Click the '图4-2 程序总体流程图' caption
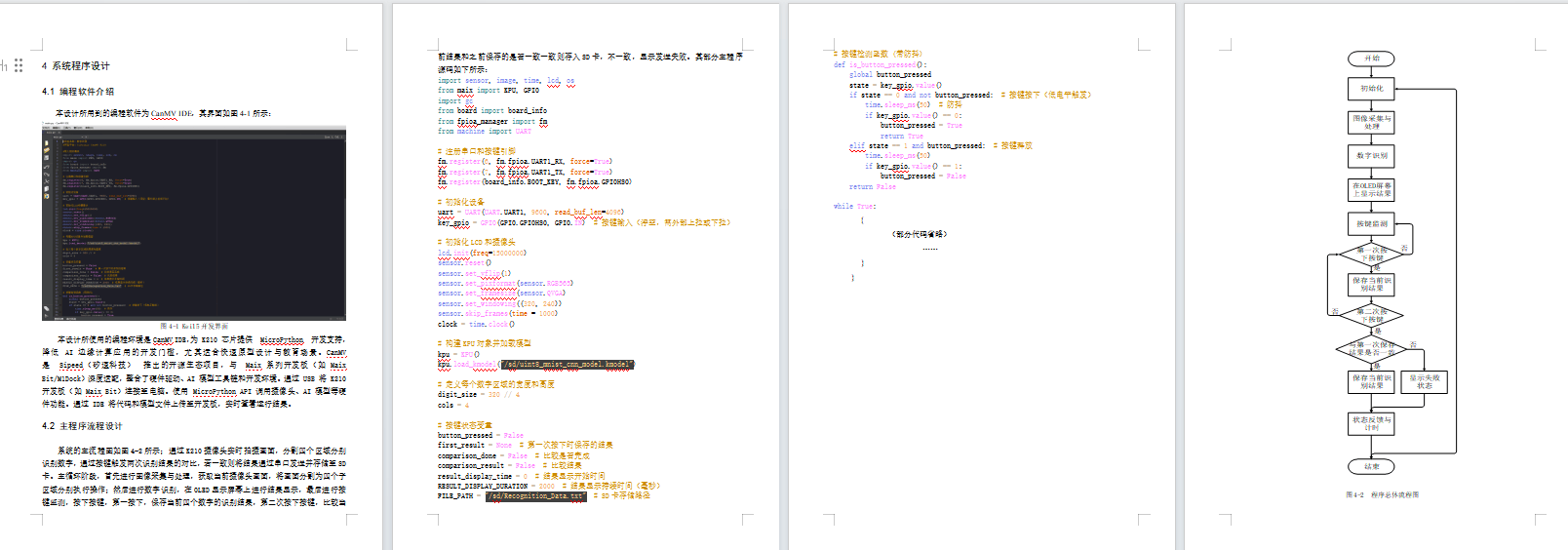The width and height of the screenshot is (1568, 550). [x=1382, y=495]
